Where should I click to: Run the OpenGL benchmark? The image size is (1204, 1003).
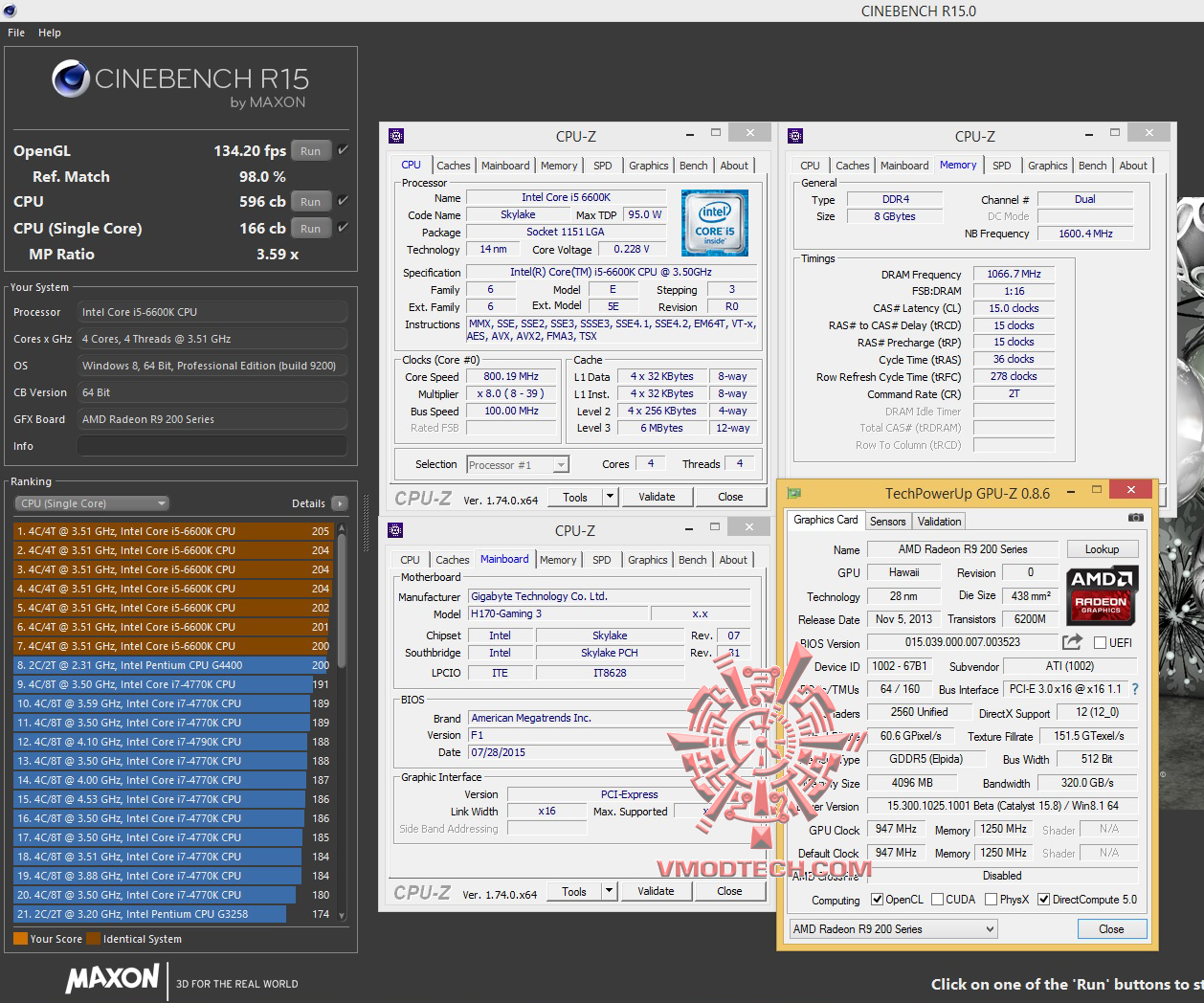coord(310,150)
